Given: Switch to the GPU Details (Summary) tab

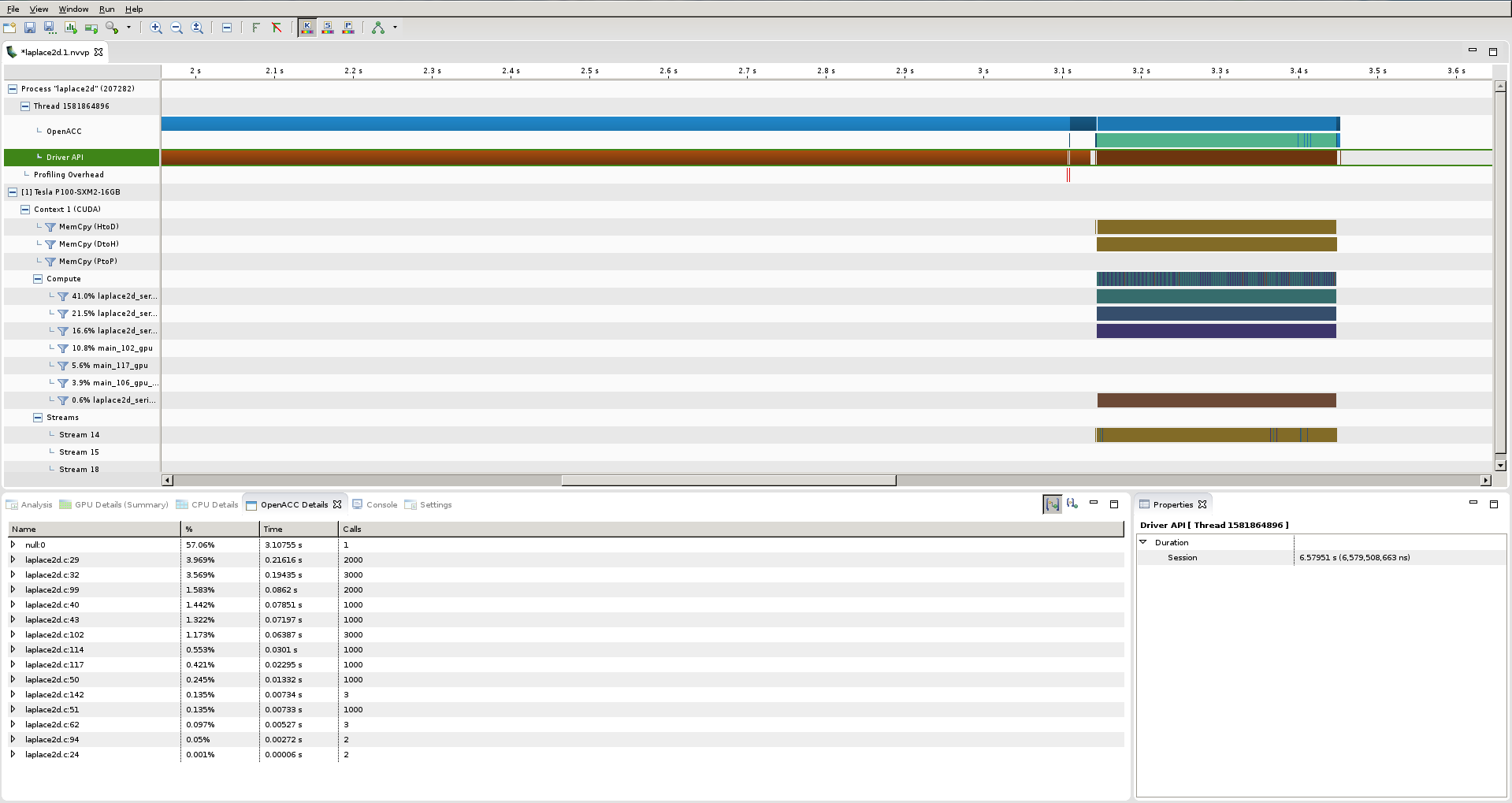Looking at the screenshot, I should click(x=121, y=505).
